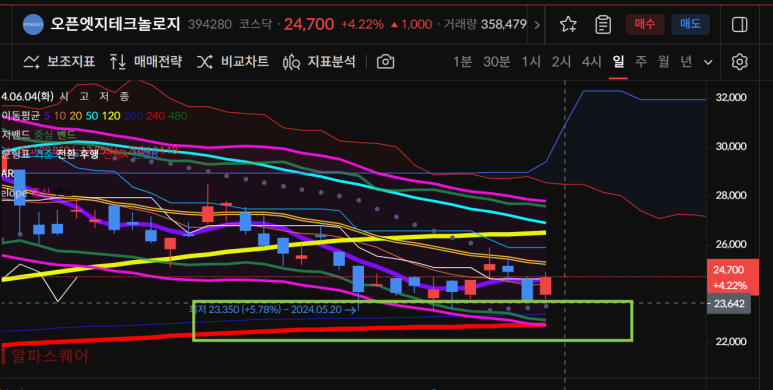Click the 240-day moving average label
773x390 pixels.
[155, 116]
